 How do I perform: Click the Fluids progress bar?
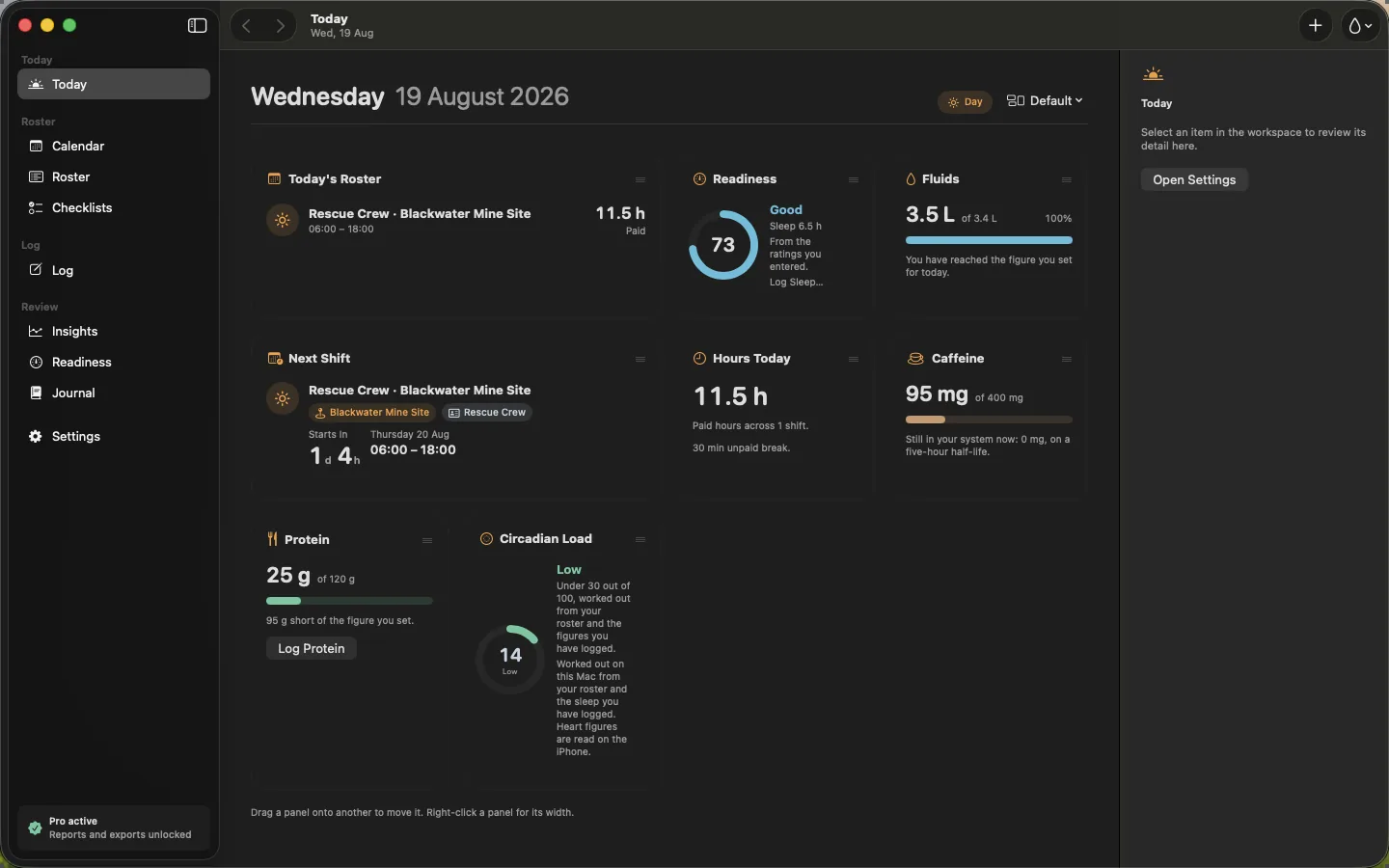coord(989,240)
